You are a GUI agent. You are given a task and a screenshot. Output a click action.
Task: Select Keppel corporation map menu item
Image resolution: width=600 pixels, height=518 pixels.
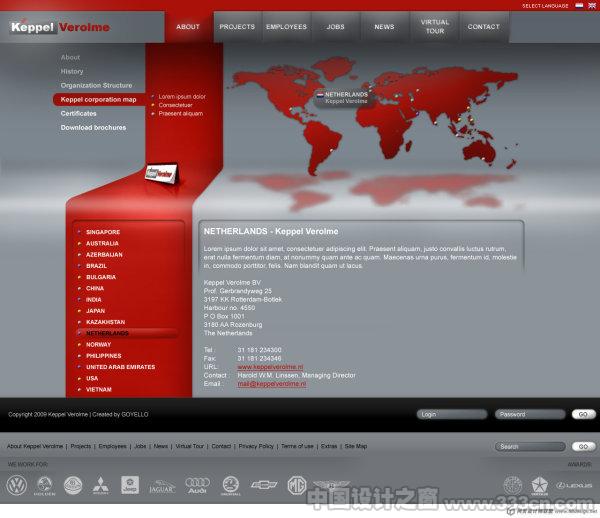pos(99,99)
